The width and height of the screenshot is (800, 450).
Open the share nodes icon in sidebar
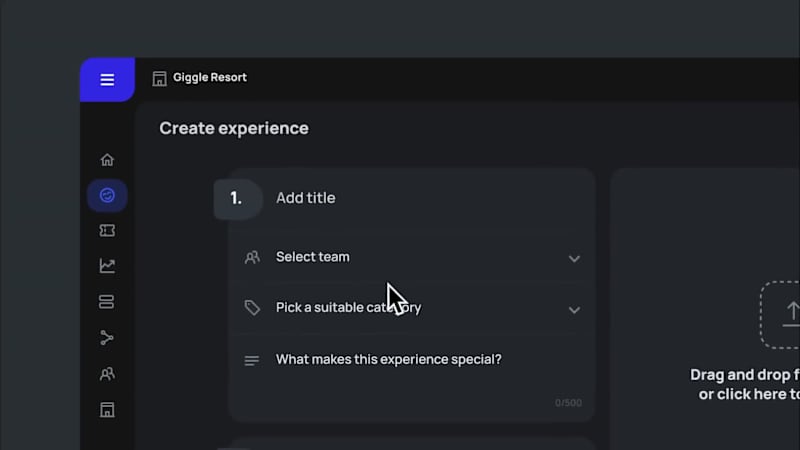[107, 338]
